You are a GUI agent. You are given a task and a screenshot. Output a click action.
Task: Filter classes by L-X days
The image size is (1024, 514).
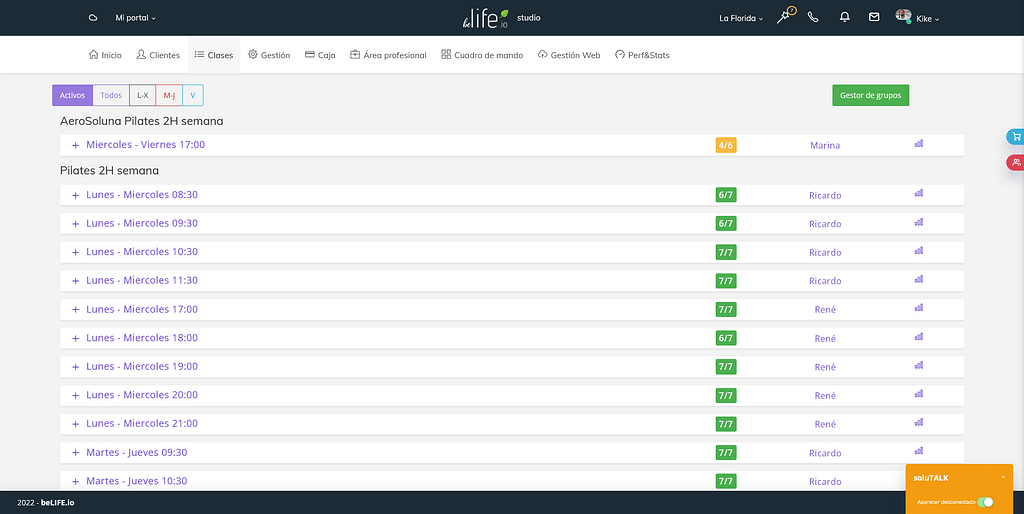[142, 95]
